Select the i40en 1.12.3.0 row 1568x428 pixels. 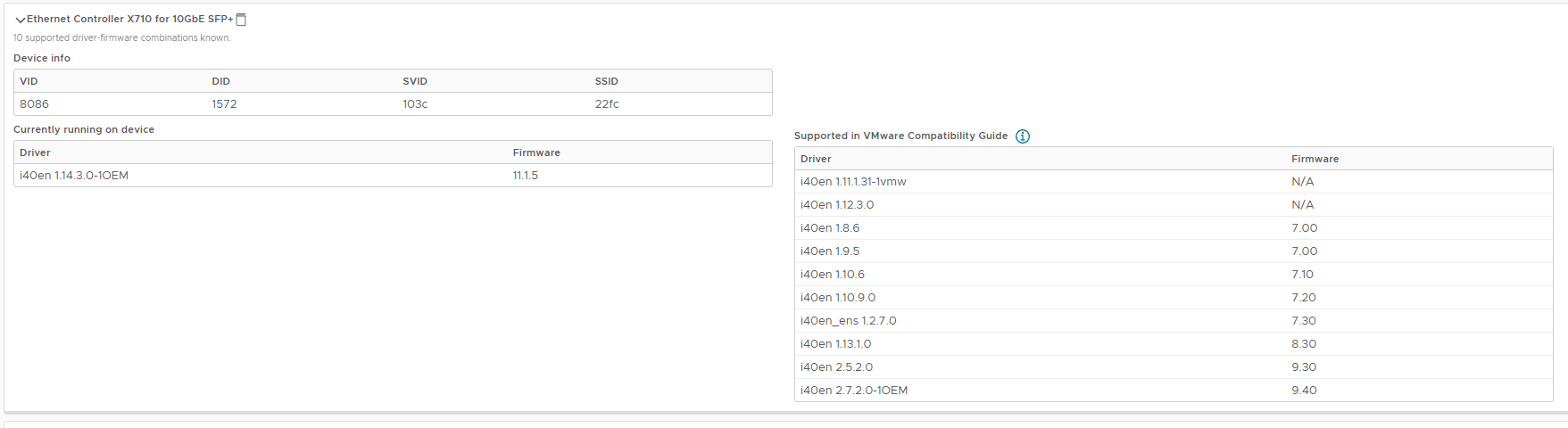[x=1174, y=205]
